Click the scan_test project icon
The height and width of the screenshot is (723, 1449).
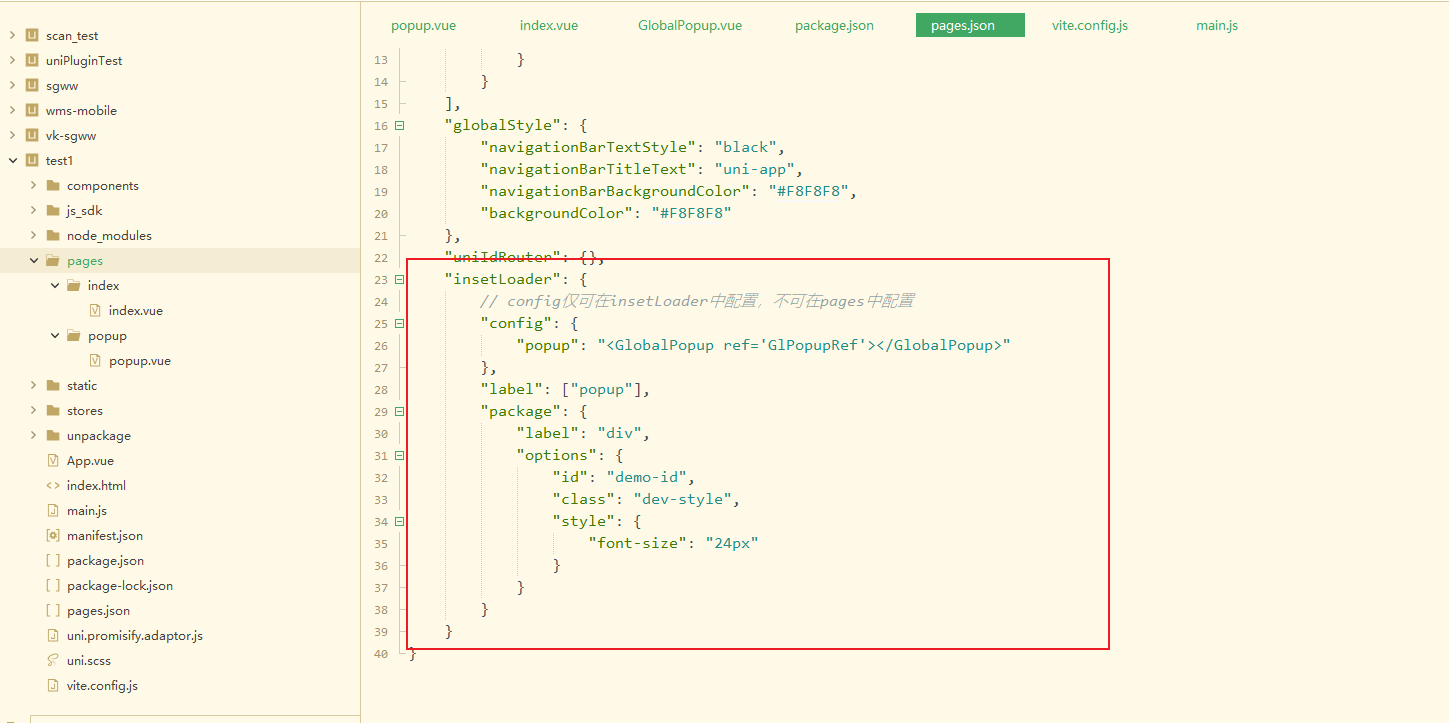(31, 36)
